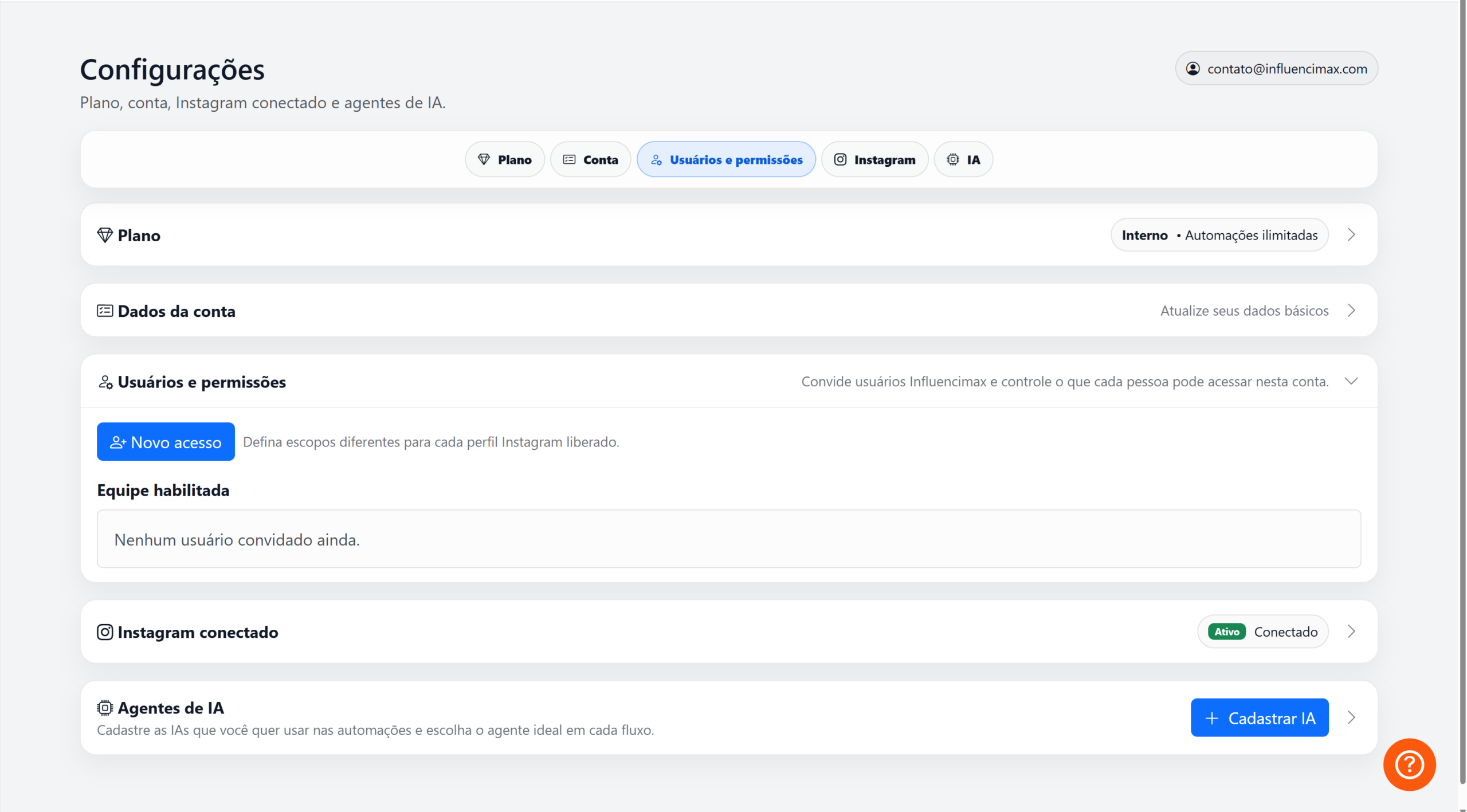Click the diamond icon in the Plano section header
Image resolution: width=1467 pixels, height=812 pixels.
105,235
